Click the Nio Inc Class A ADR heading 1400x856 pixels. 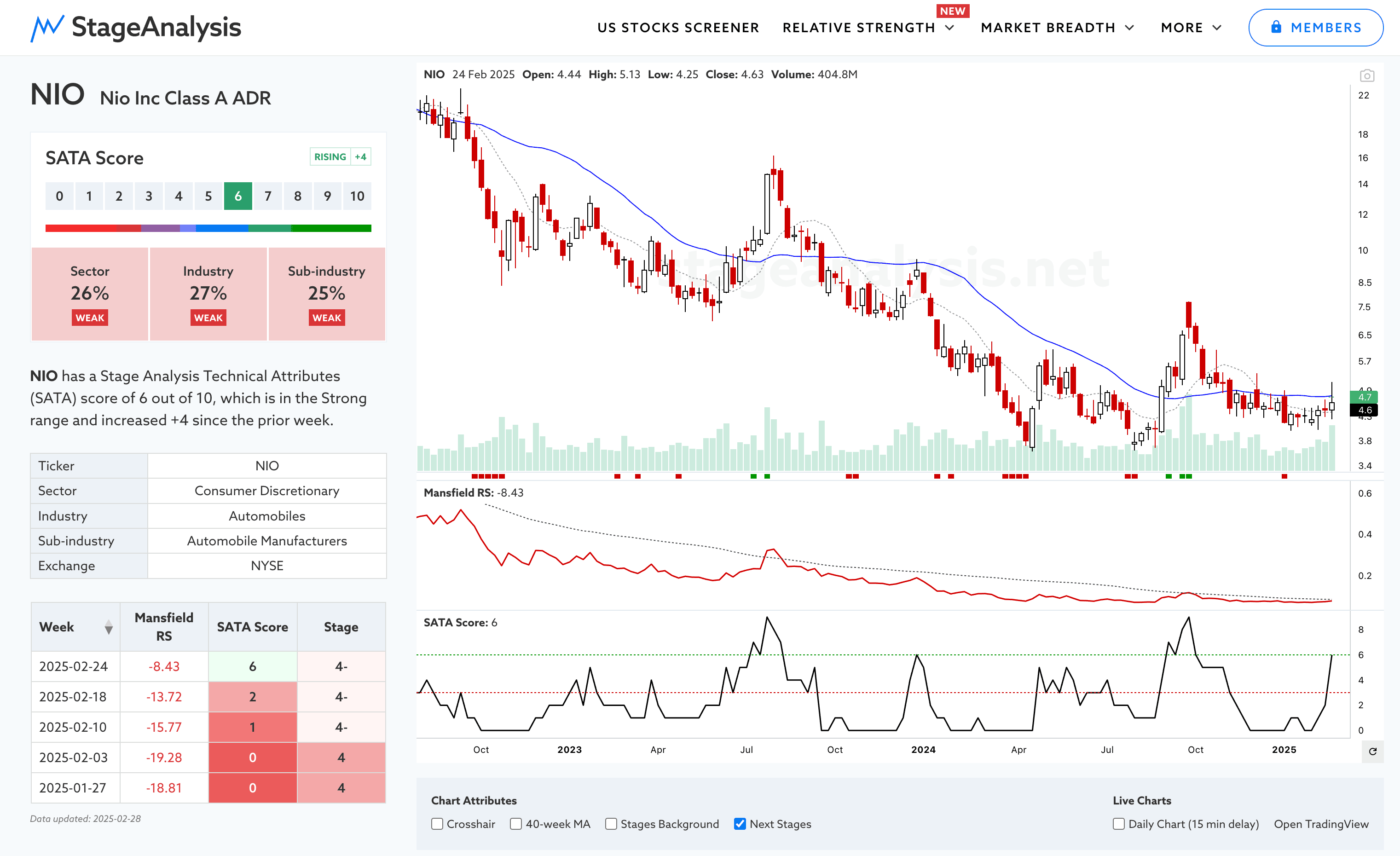point(185,98)
